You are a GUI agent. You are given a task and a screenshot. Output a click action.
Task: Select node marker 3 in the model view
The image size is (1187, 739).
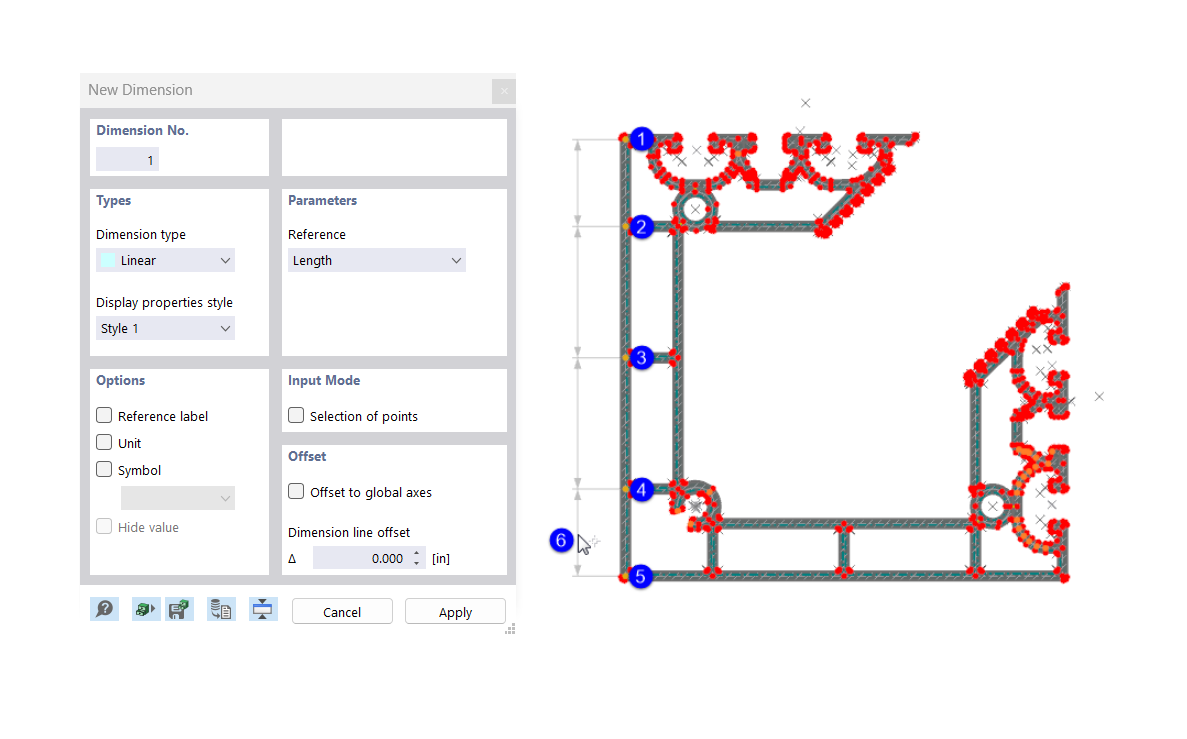tap(641, 357)
